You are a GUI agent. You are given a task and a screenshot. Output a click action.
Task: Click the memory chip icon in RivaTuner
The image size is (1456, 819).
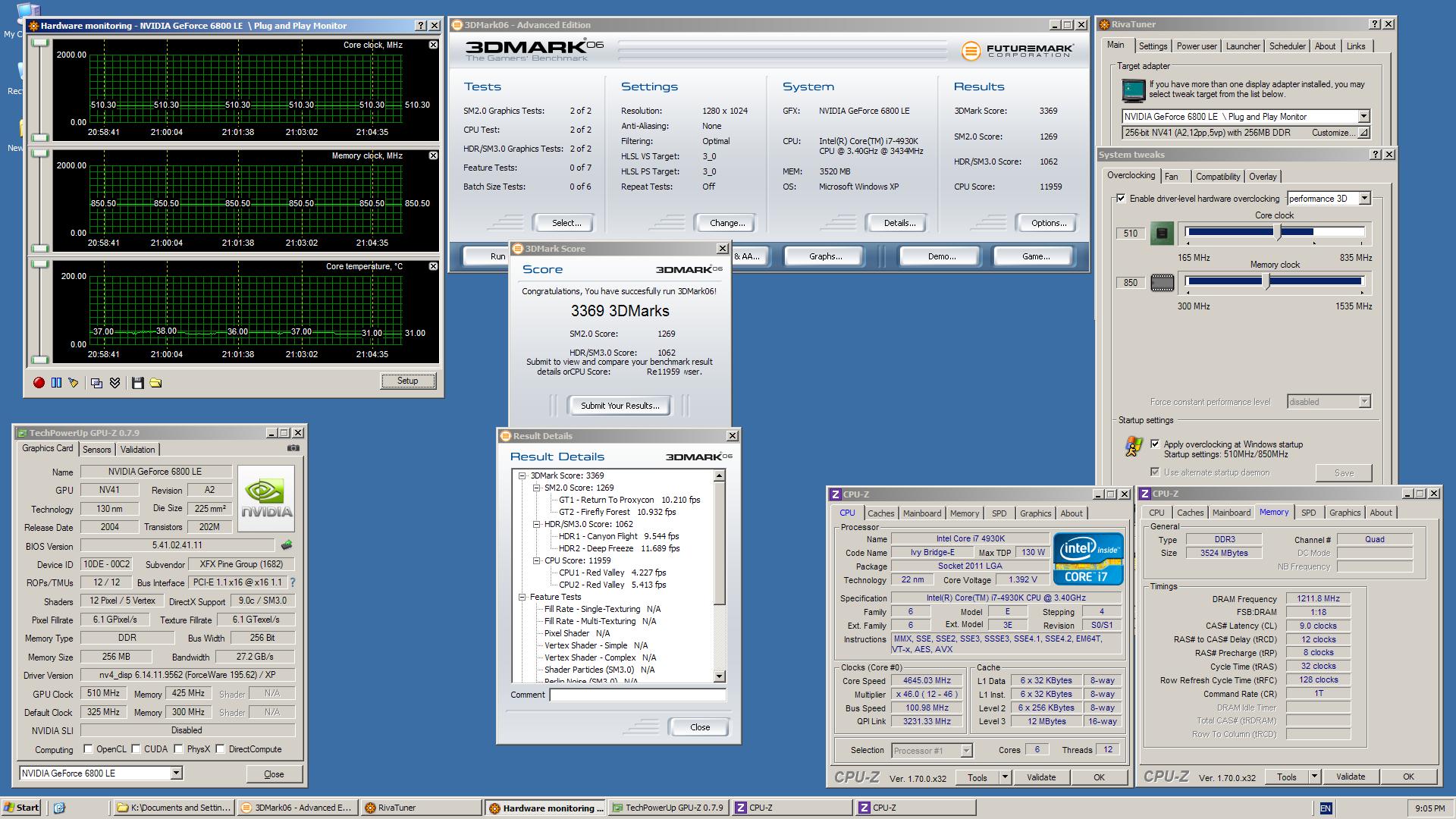point(1162,283)
